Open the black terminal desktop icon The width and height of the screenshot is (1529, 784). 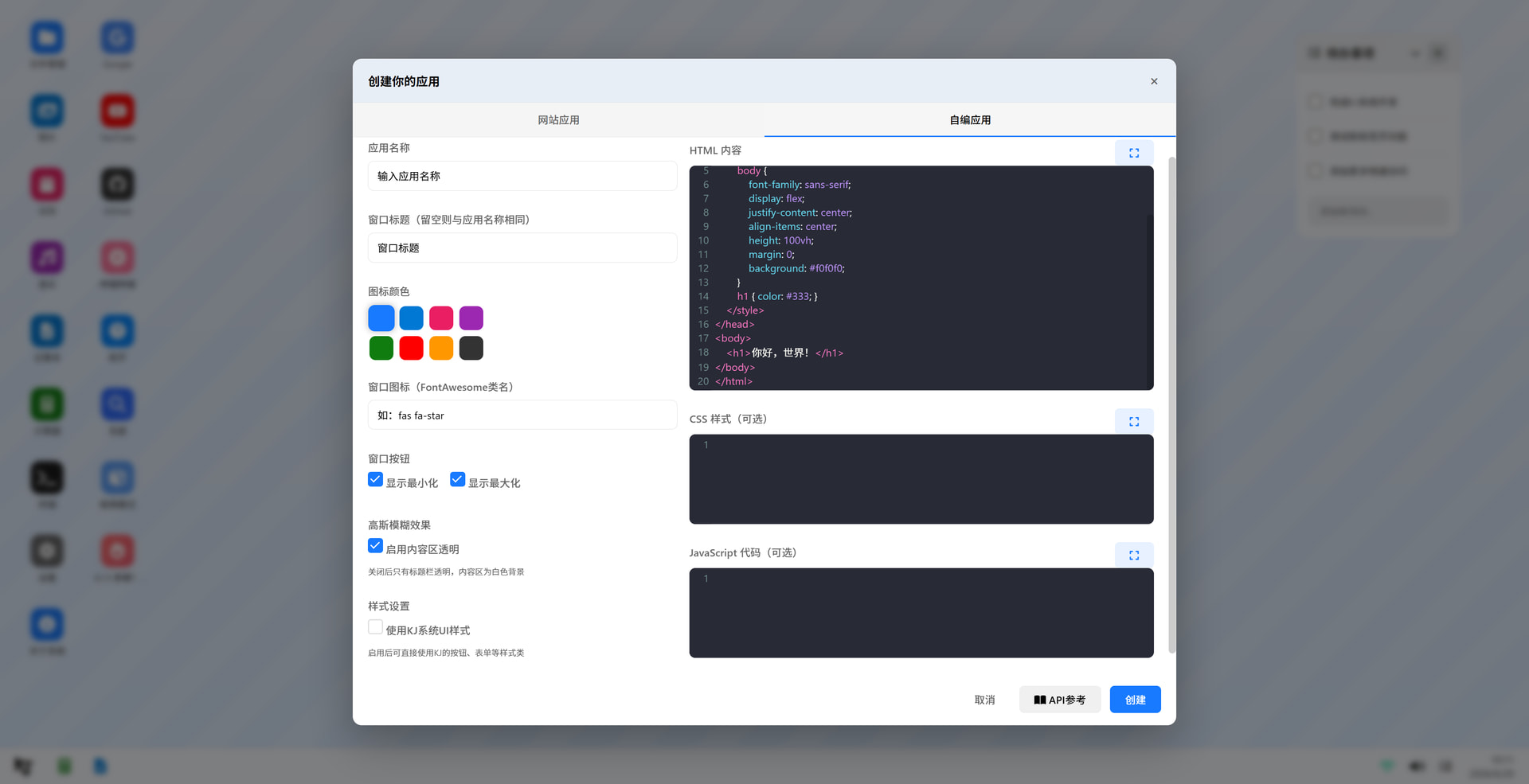47,478
